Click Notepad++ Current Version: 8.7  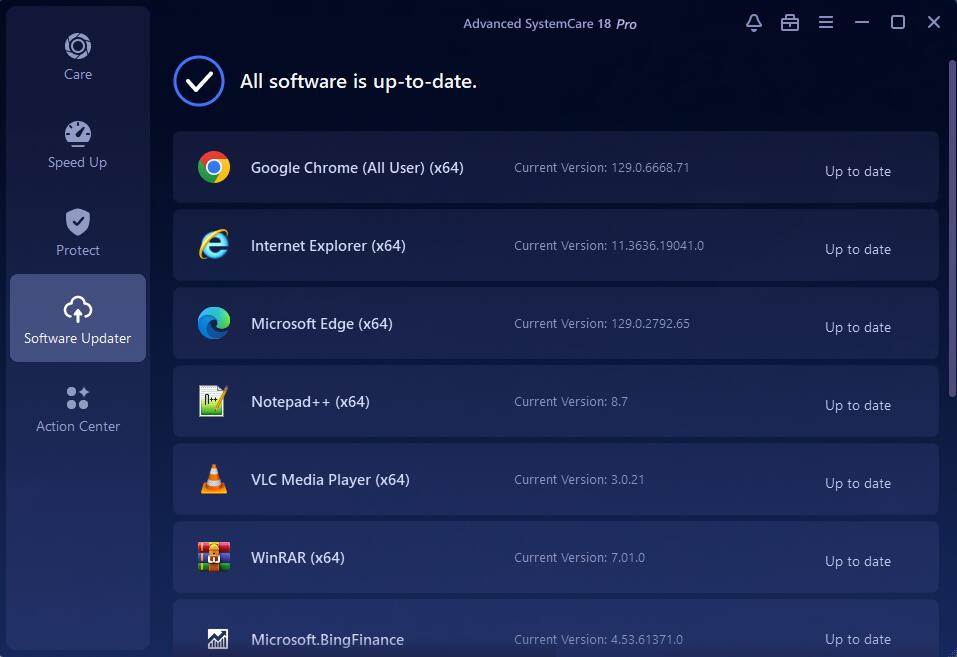tap(571, 402)
